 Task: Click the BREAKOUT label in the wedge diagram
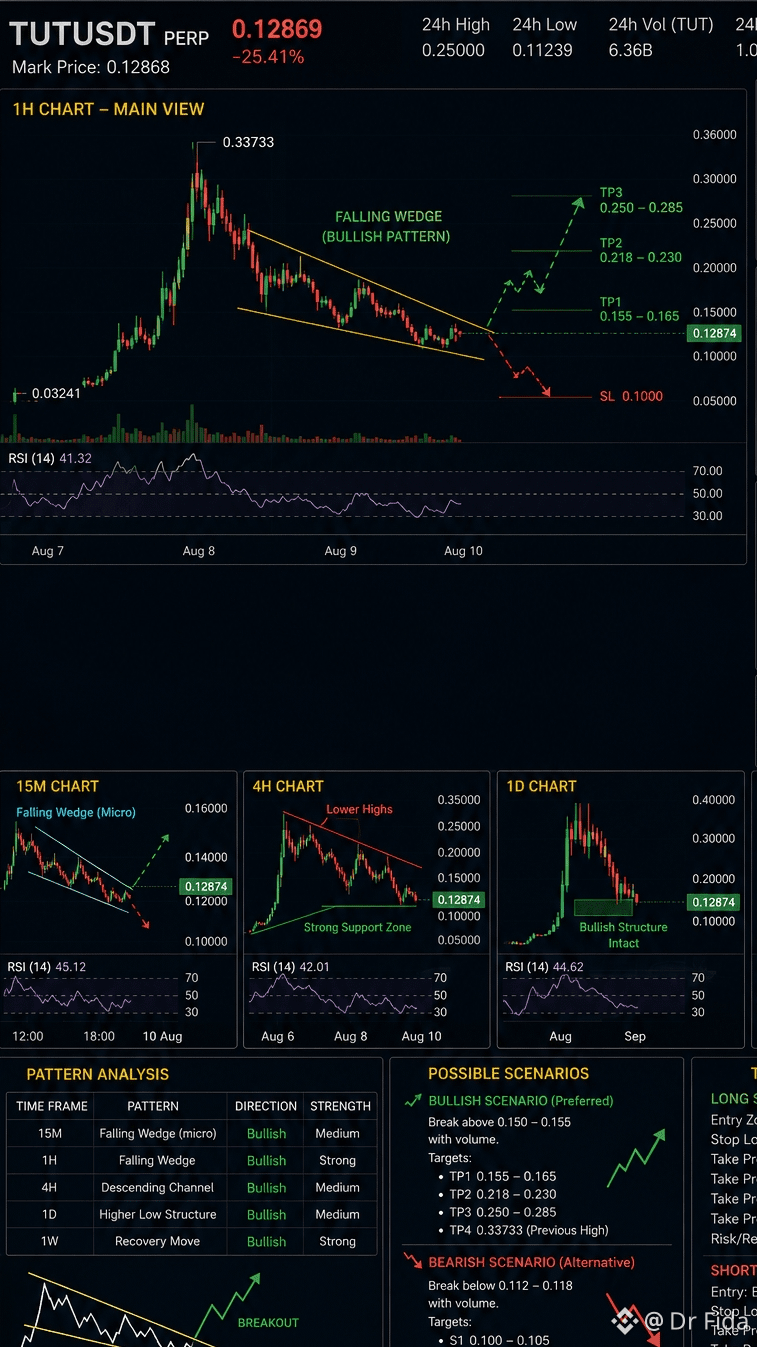pyautogui.click(x=268, y=1322)
